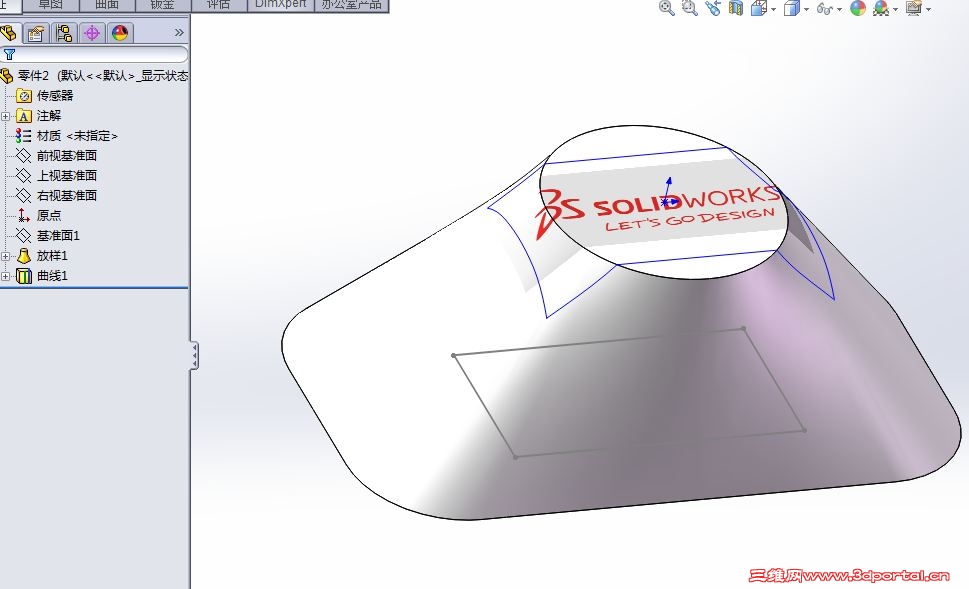969x589 pixels.
Task: Select the 注解 annotations item
Action: [39, 116]
